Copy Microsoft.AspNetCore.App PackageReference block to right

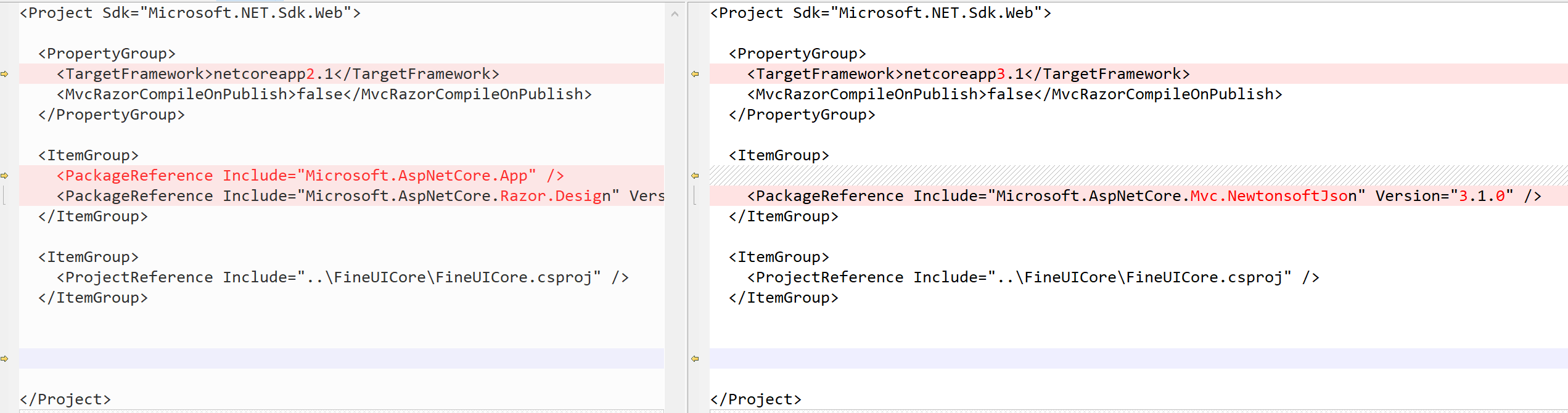[4, 176]
